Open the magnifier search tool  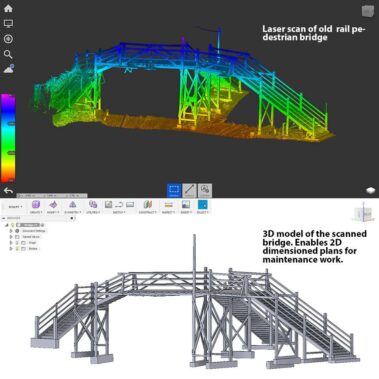[8, 54]
